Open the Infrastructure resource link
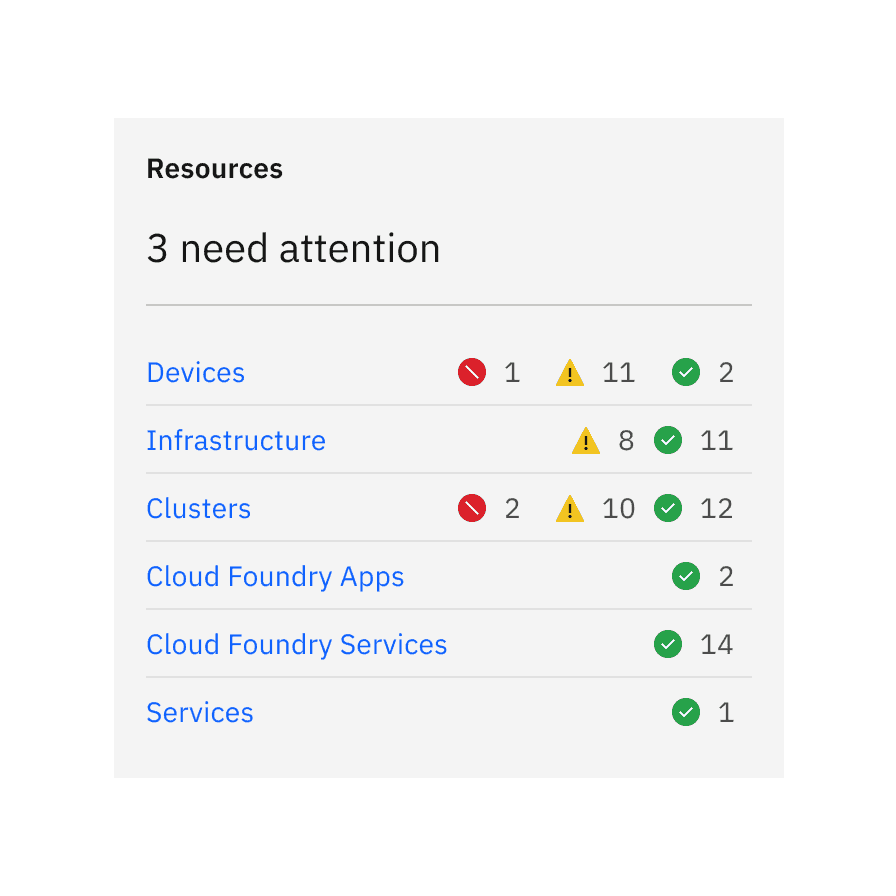The height and width of the screenshot is (896, 896). 236,440
